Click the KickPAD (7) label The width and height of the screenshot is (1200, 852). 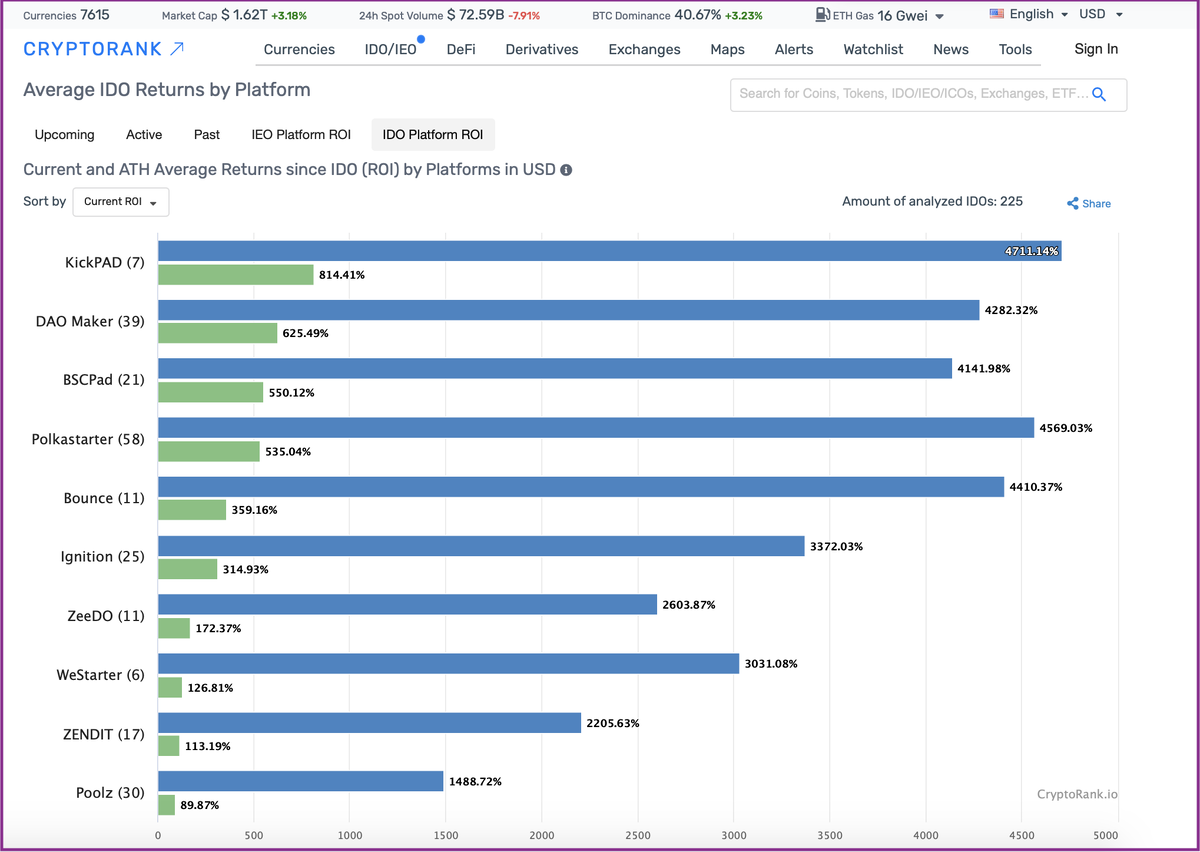(x=105, y=263)
